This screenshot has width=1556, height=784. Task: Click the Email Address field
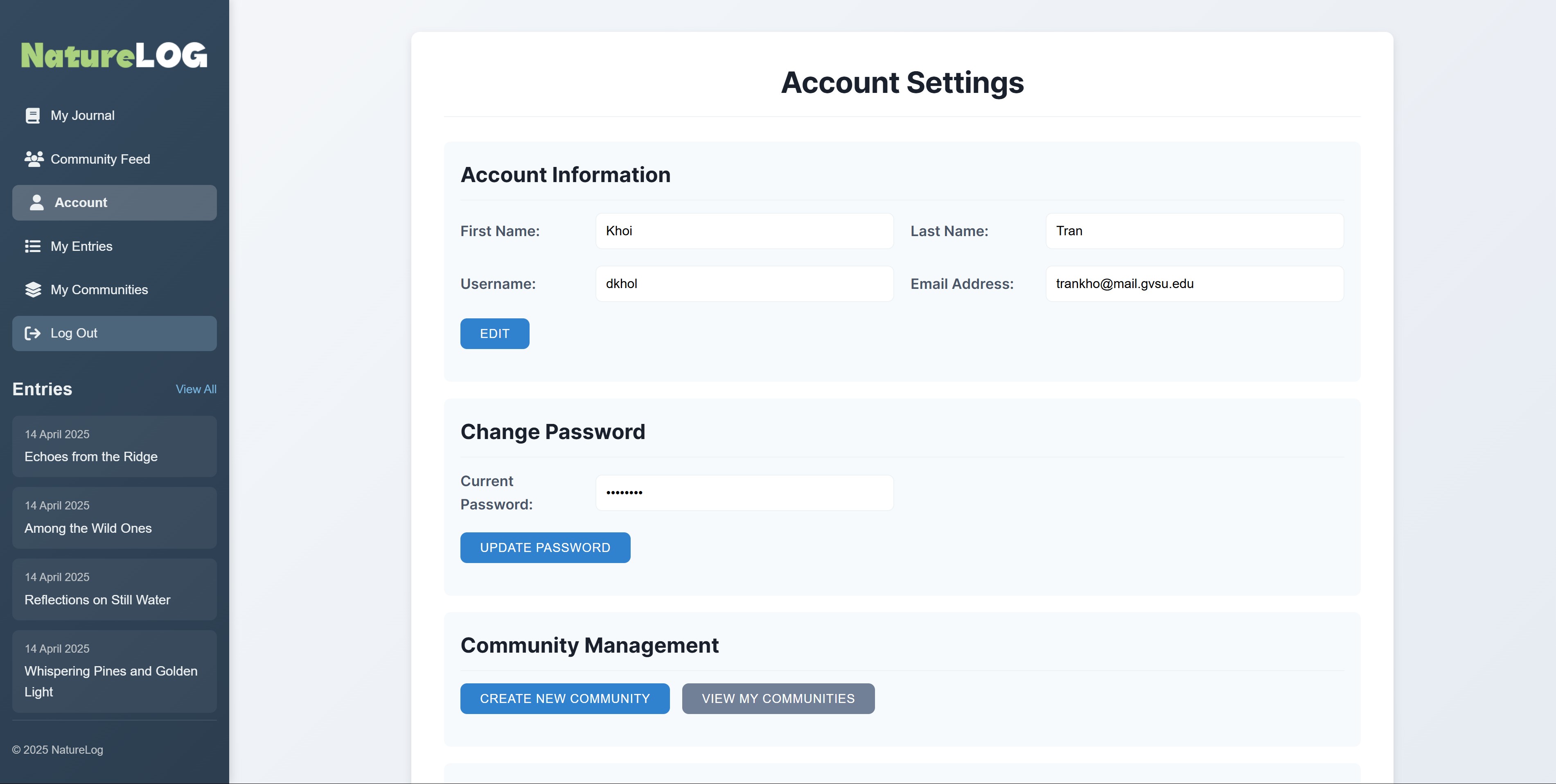tap(1194, 284)
